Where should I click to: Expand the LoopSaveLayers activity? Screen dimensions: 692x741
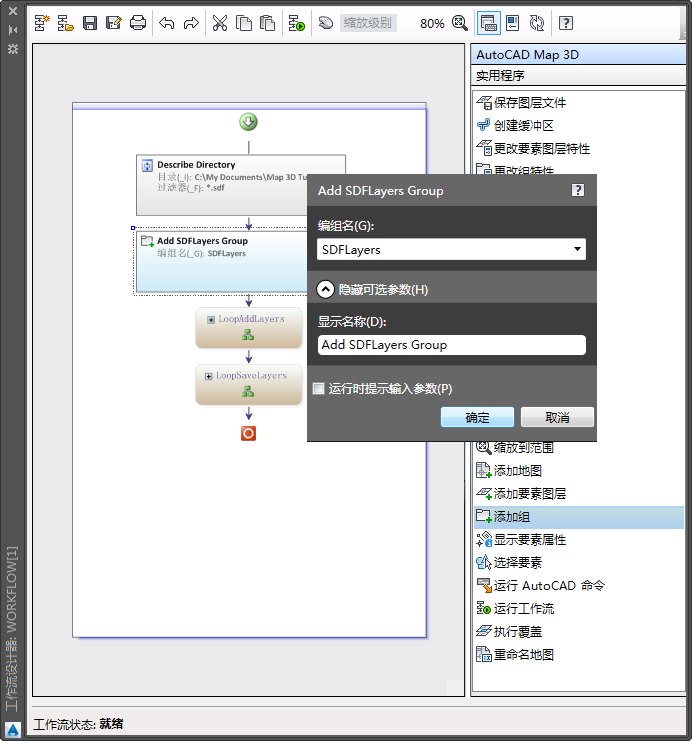208,376
